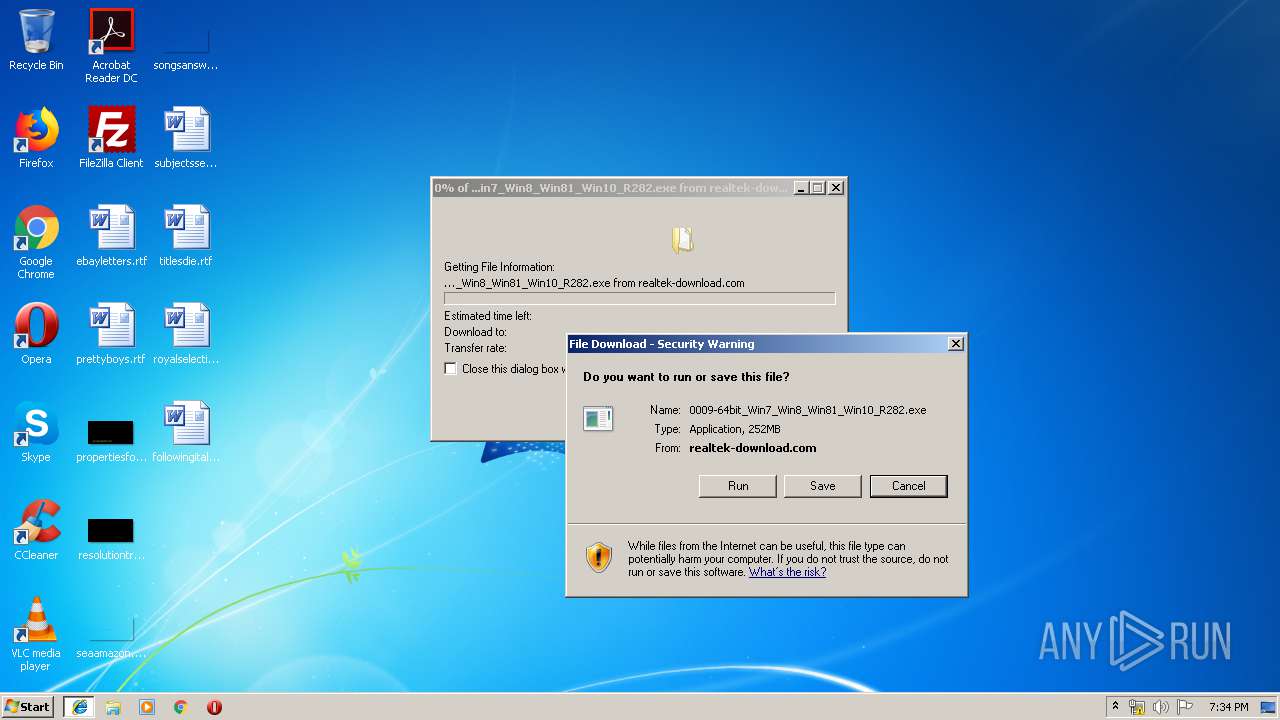
Task: Open the Recycle Bin desktop icon
Action: (36, 40)
